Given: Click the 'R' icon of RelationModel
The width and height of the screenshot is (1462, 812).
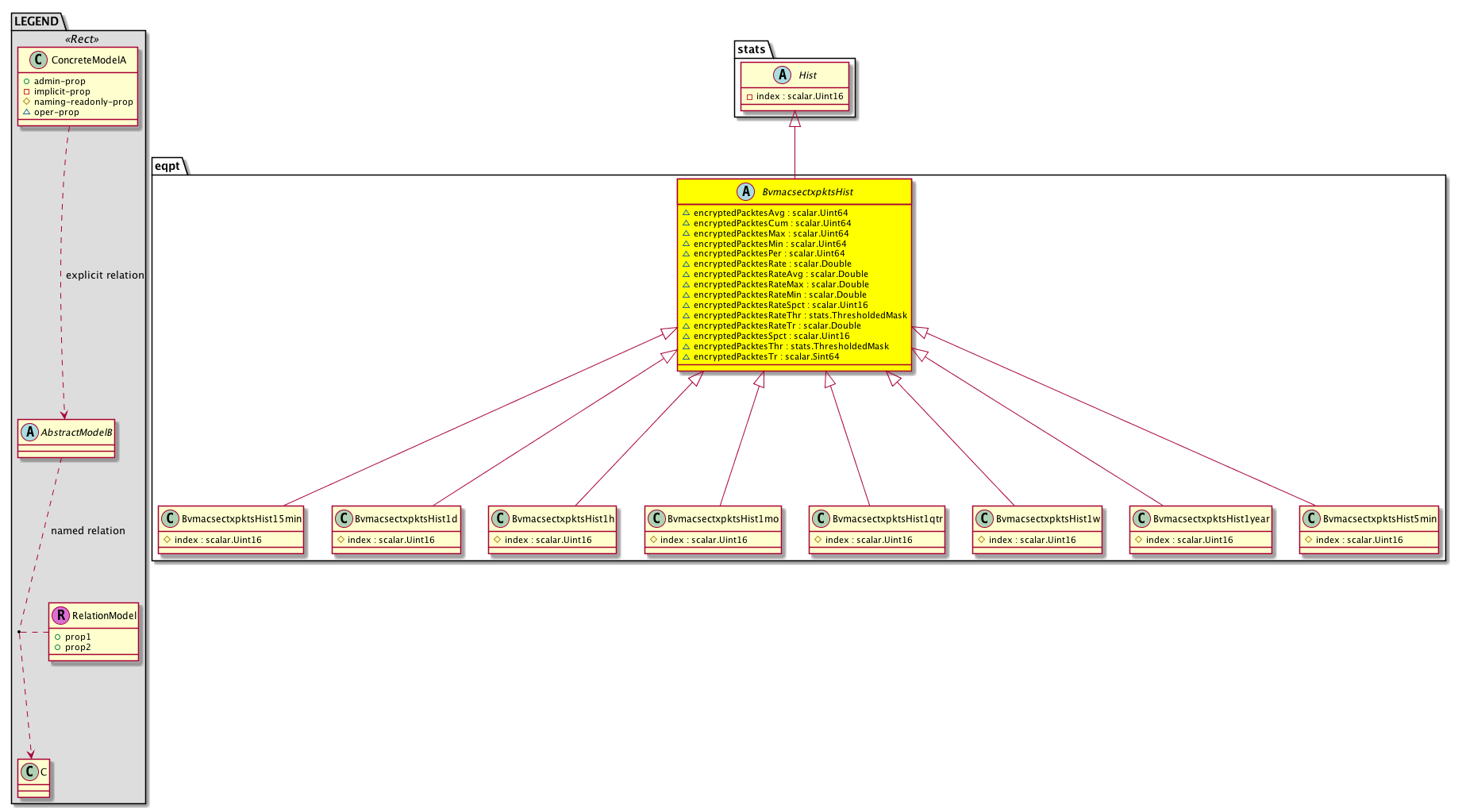Looking at the screenshot, I should point(60,615).
